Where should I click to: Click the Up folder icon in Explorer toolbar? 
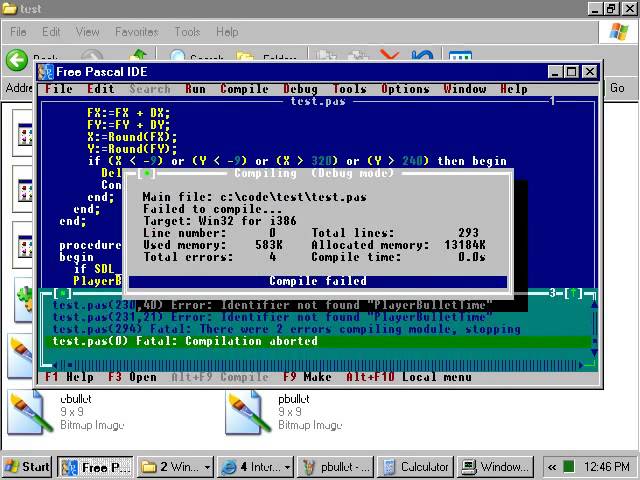(138, 55)
